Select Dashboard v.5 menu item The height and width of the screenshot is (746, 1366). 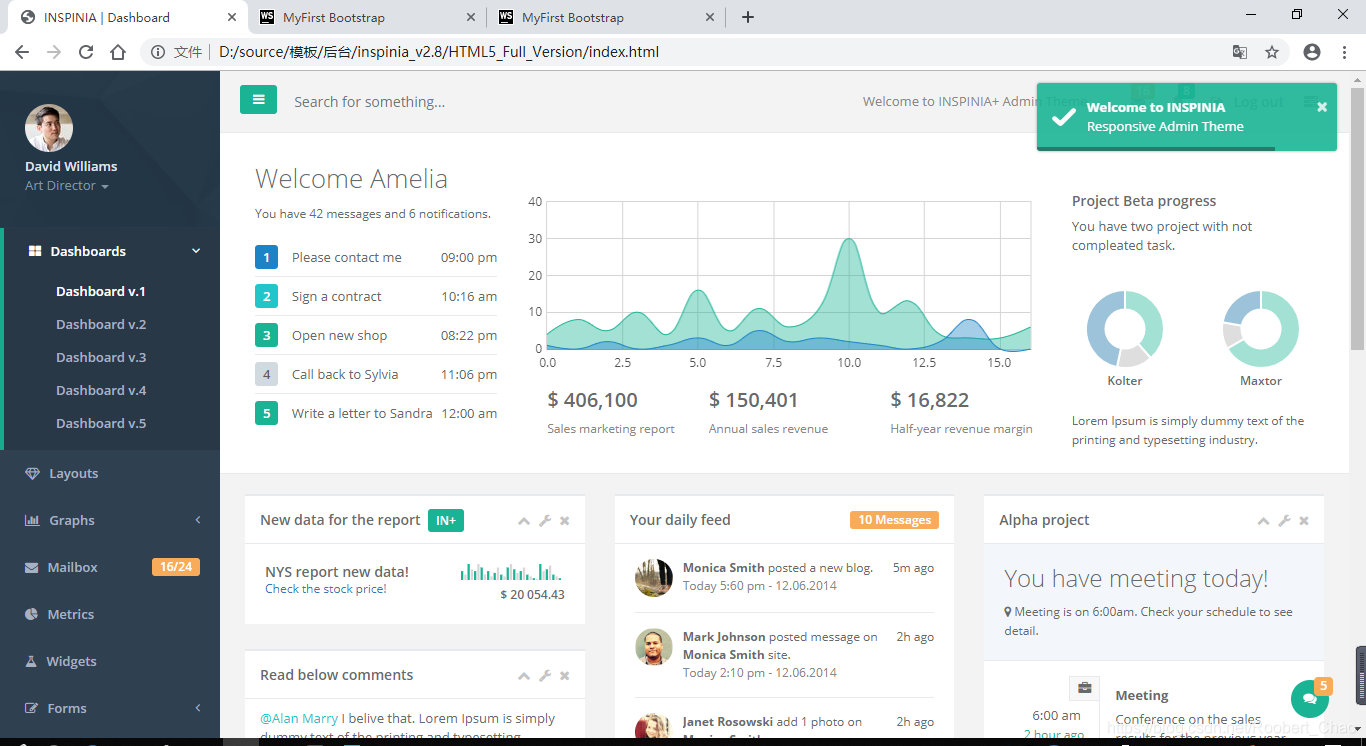click(101, 423)
